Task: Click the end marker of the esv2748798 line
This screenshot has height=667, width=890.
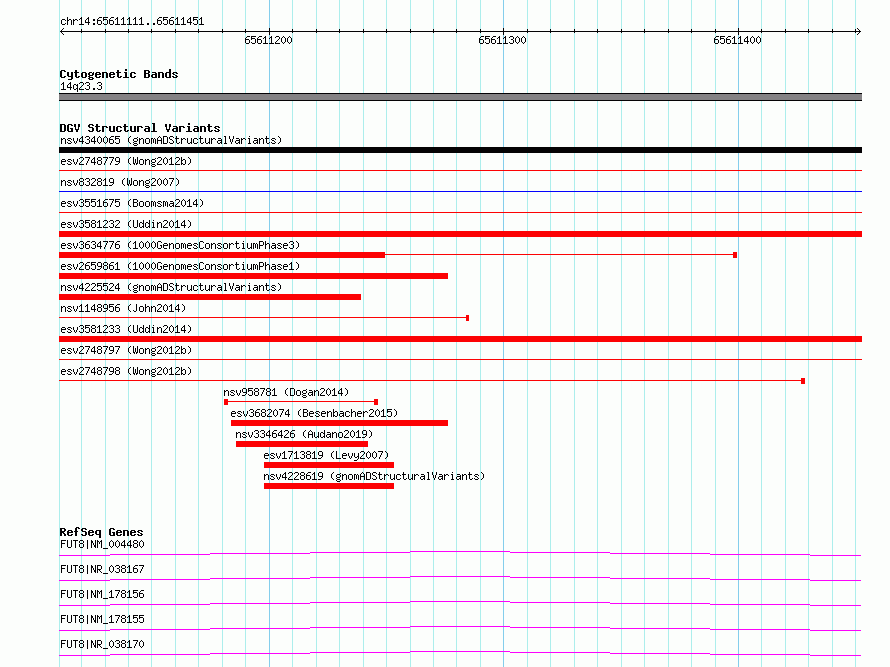Action: [x=803, y=381]
